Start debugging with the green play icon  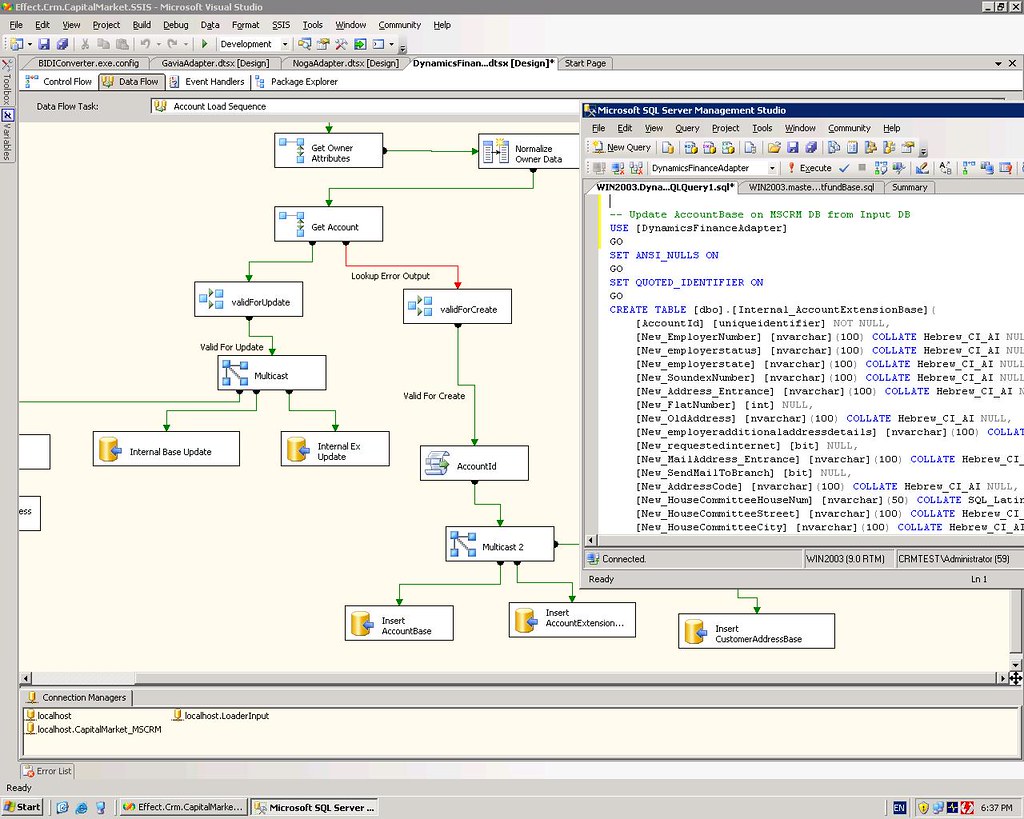pyautogui.click(x=204, y=44)
